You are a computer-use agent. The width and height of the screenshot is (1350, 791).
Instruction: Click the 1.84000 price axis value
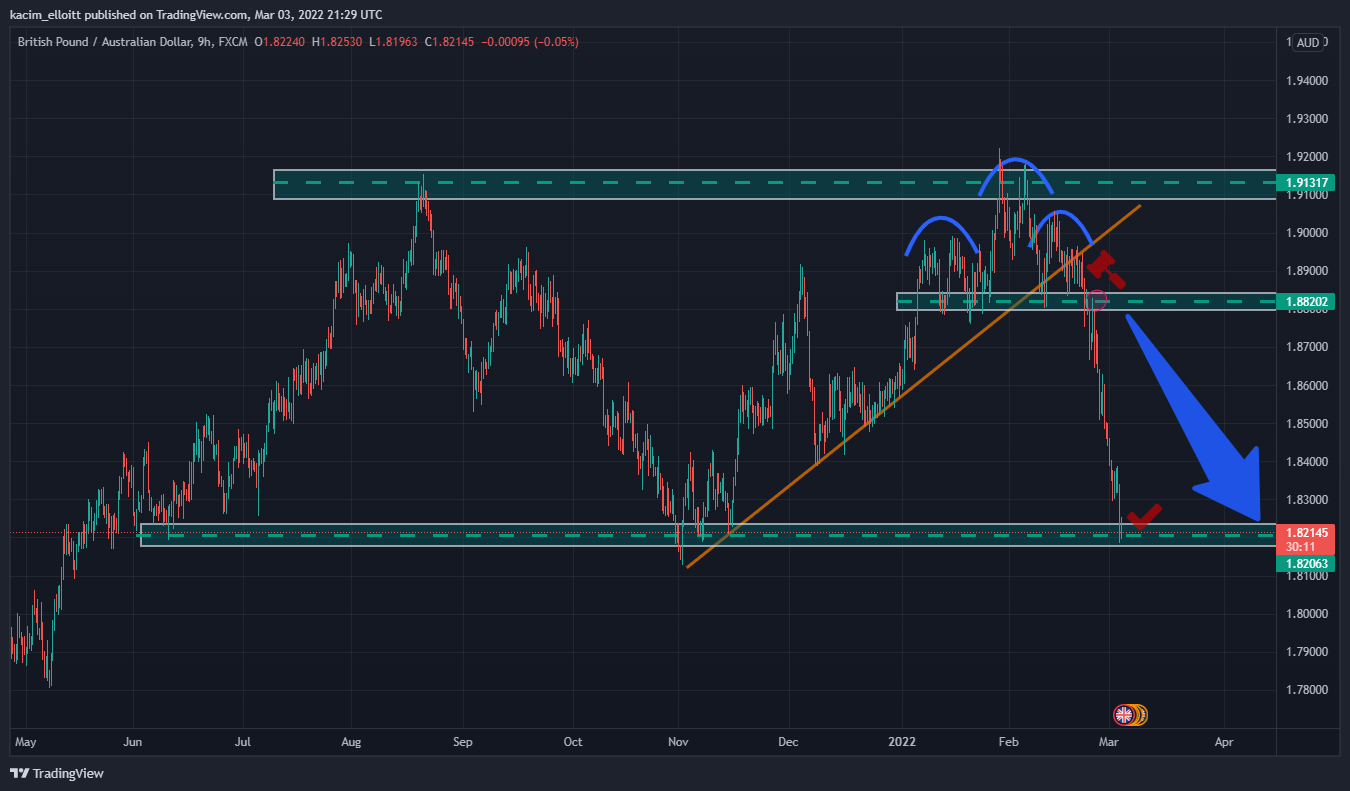tap(1306, 461)
